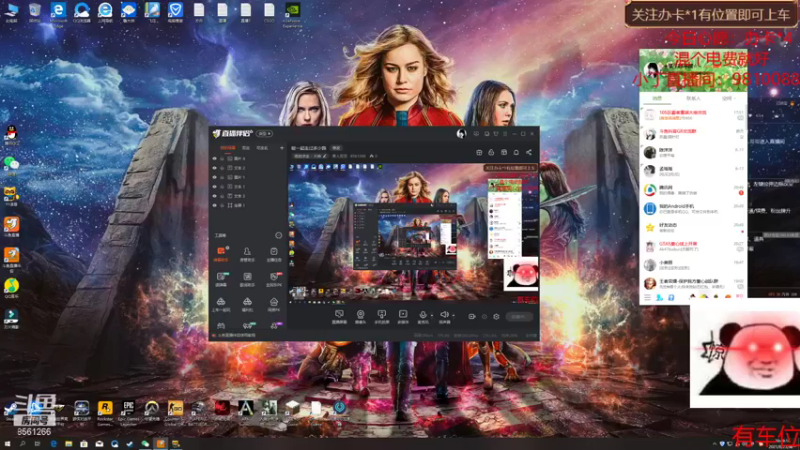Viewport: 800px width, 450px height.
Task: Open the Windows Start menu
Action: 7,444
